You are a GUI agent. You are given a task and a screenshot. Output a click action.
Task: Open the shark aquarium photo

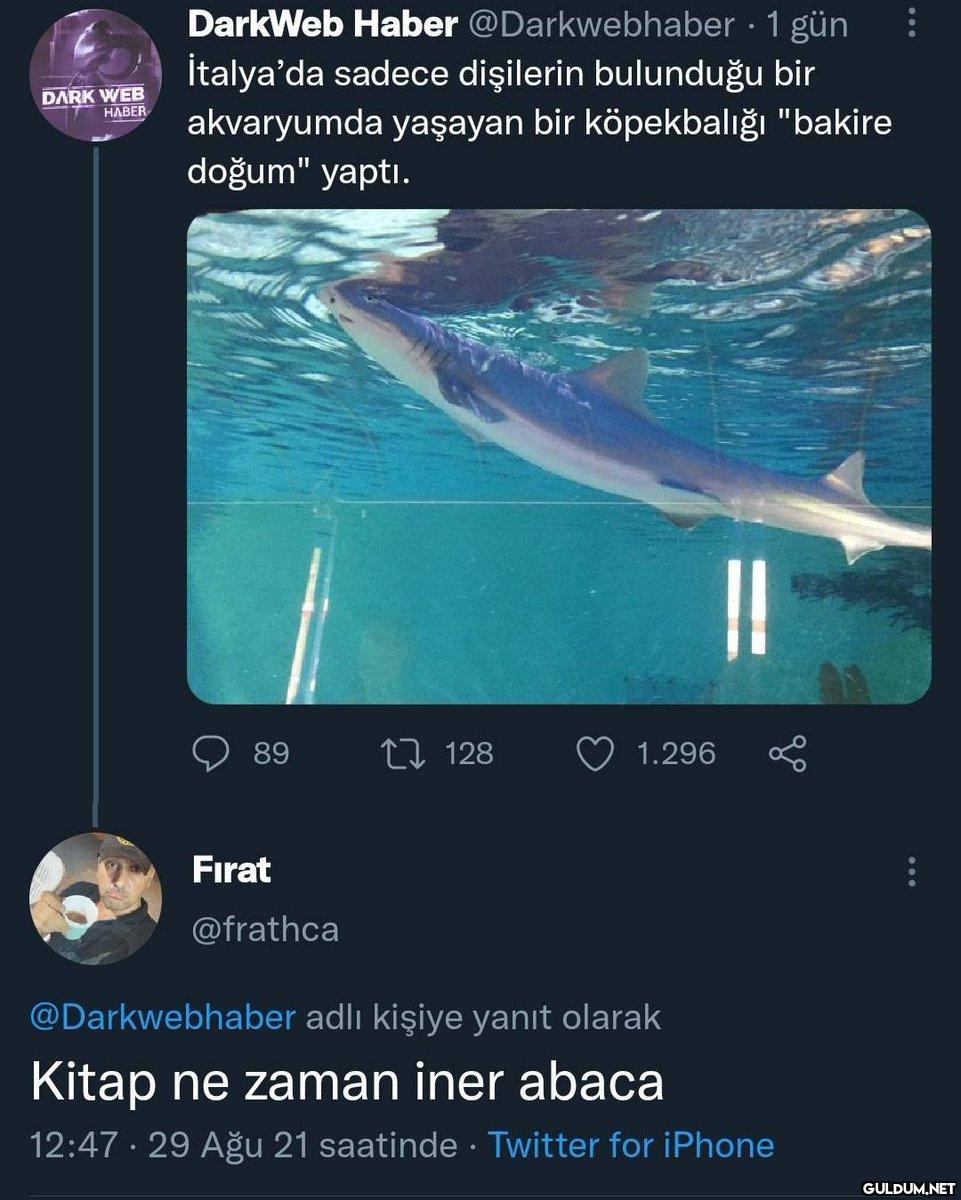tap(558, 456)
